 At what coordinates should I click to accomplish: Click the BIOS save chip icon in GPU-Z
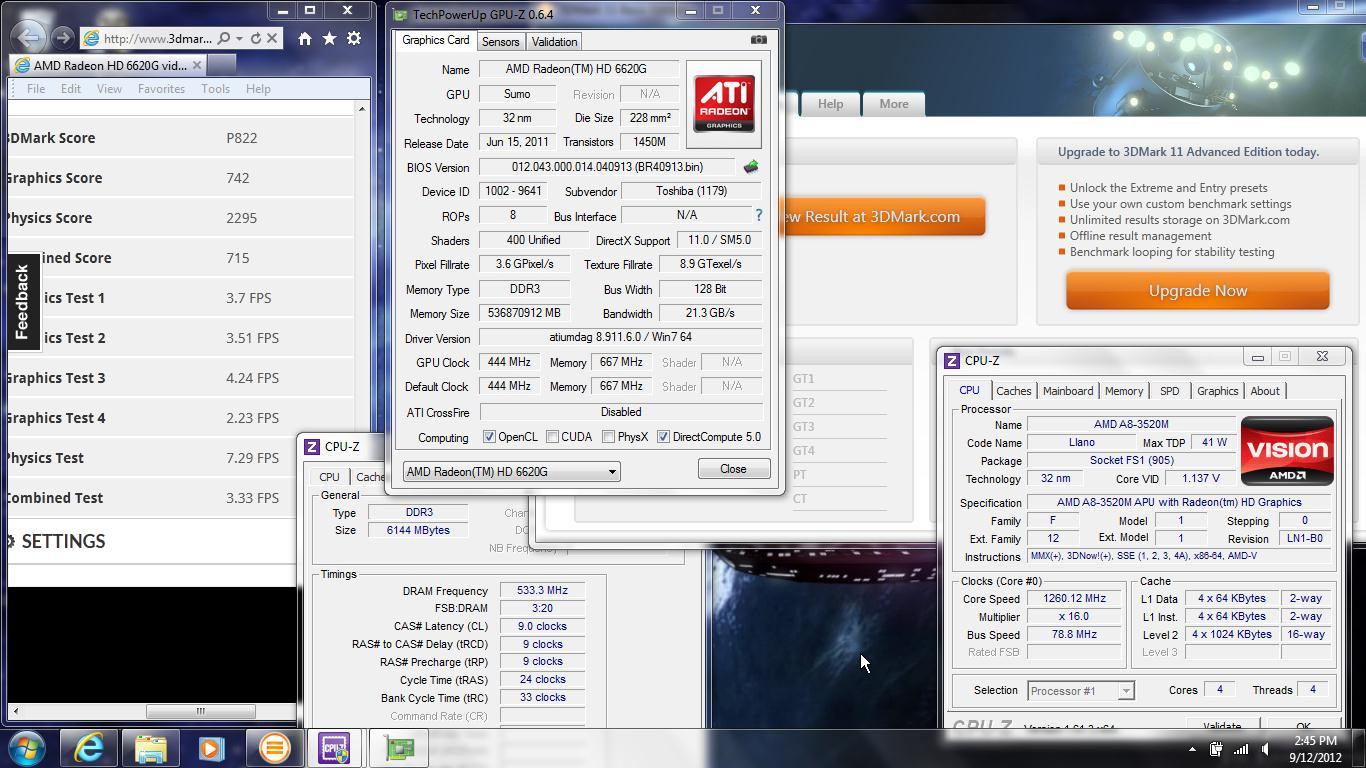click(751, 167)
